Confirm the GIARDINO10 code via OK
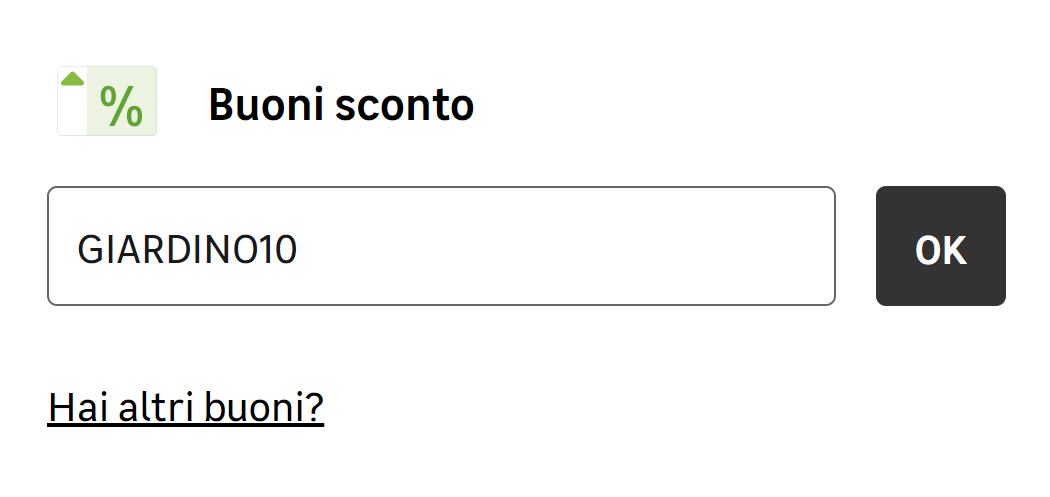This screenshot has height=497, width=1050. point(940,246)
